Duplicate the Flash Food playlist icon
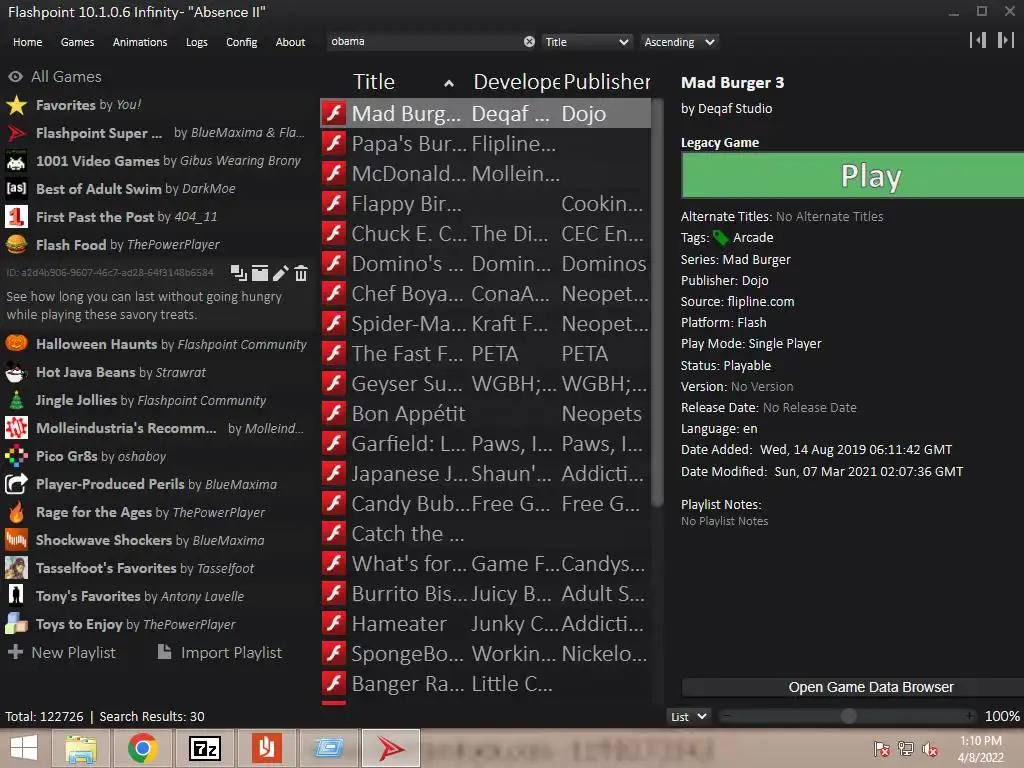The width and height of the screenshot is (1024, 768). pos(239,273)
